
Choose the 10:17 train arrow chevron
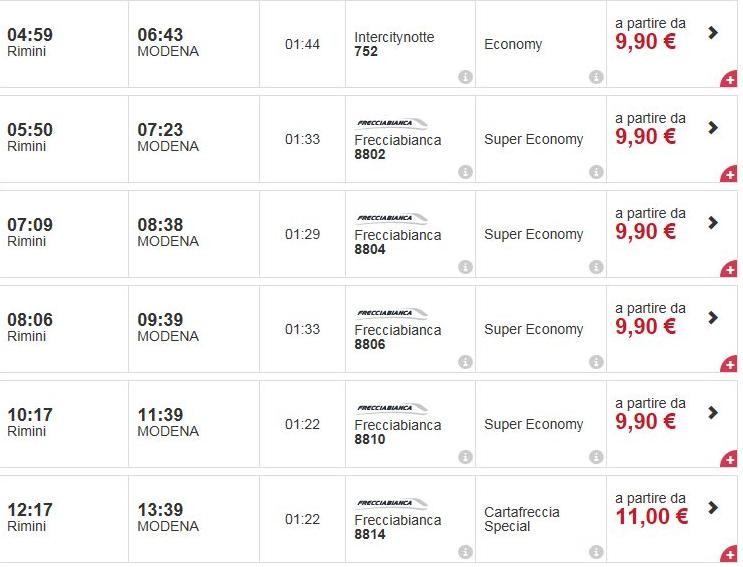713,412
